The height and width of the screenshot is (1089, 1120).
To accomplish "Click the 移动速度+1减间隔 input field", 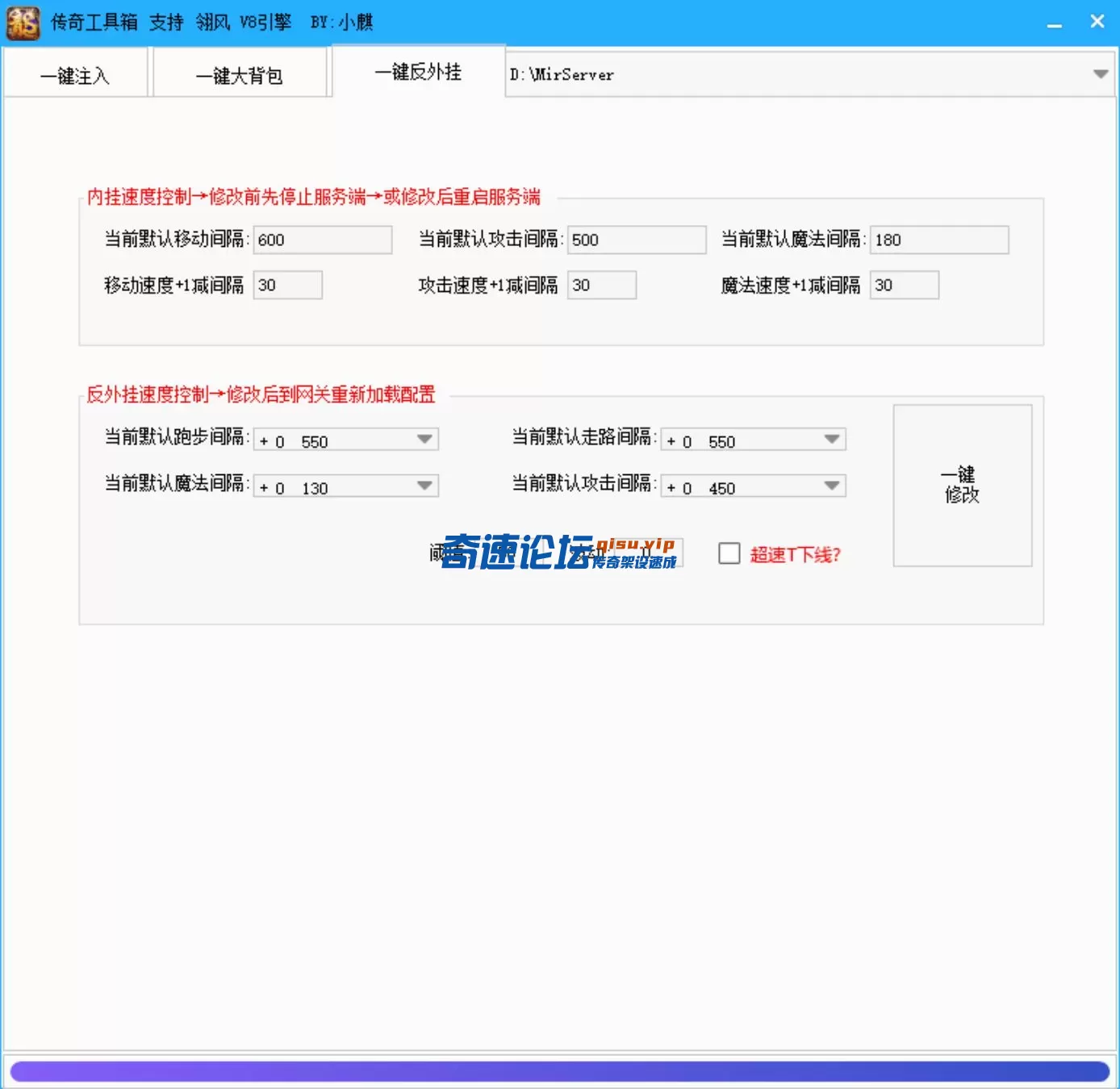I will (x=288, y=285).
